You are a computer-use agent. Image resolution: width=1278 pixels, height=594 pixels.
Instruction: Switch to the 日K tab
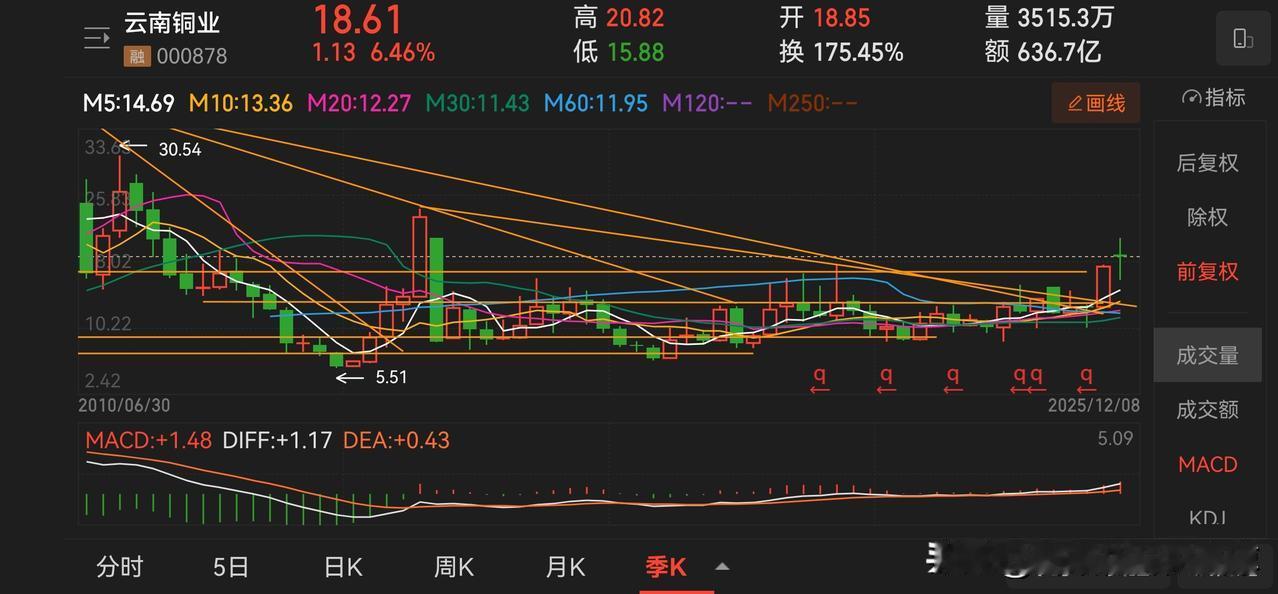coord(343,567)
